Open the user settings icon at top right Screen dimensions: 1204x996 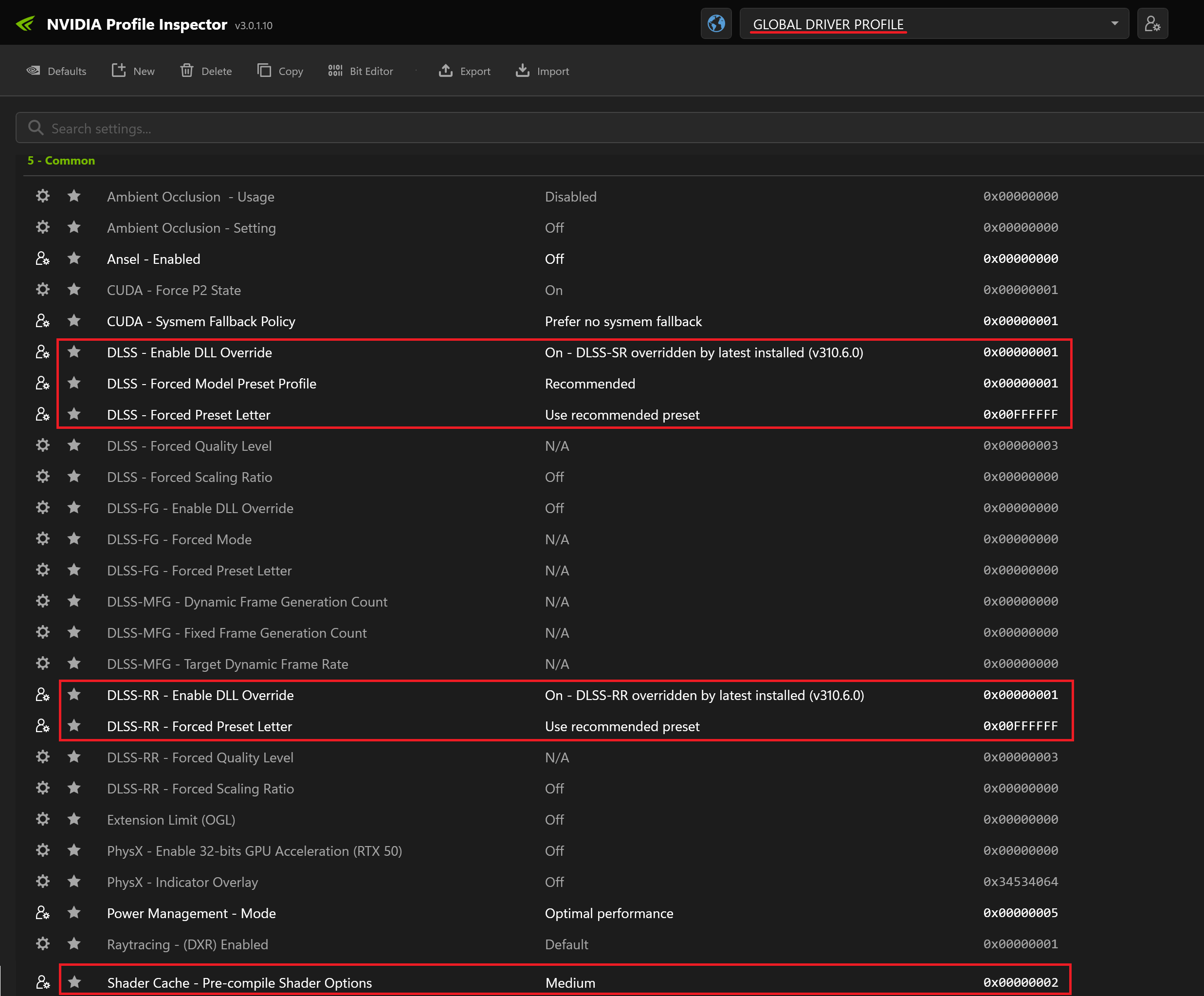[x=1152, y=24]
